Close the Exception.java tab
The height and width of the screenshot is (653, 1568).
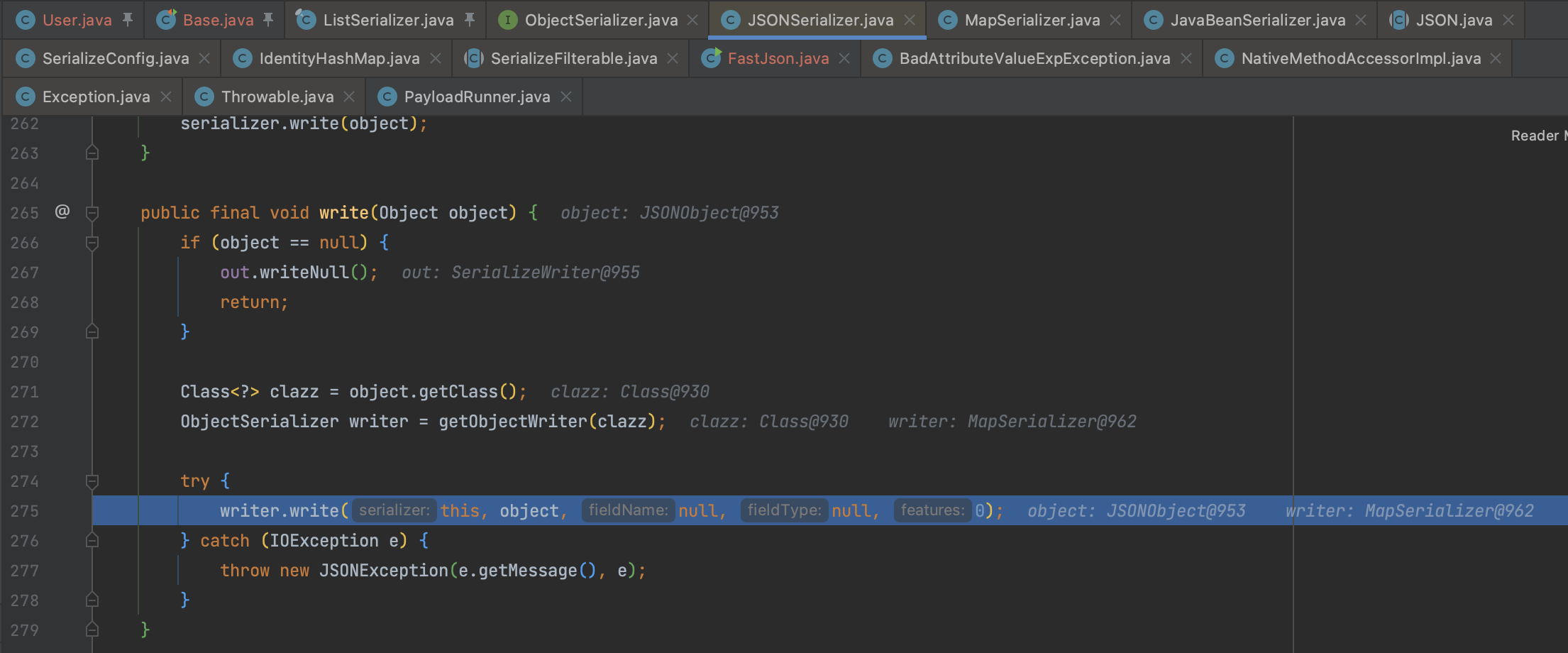[x=165, y=97]
